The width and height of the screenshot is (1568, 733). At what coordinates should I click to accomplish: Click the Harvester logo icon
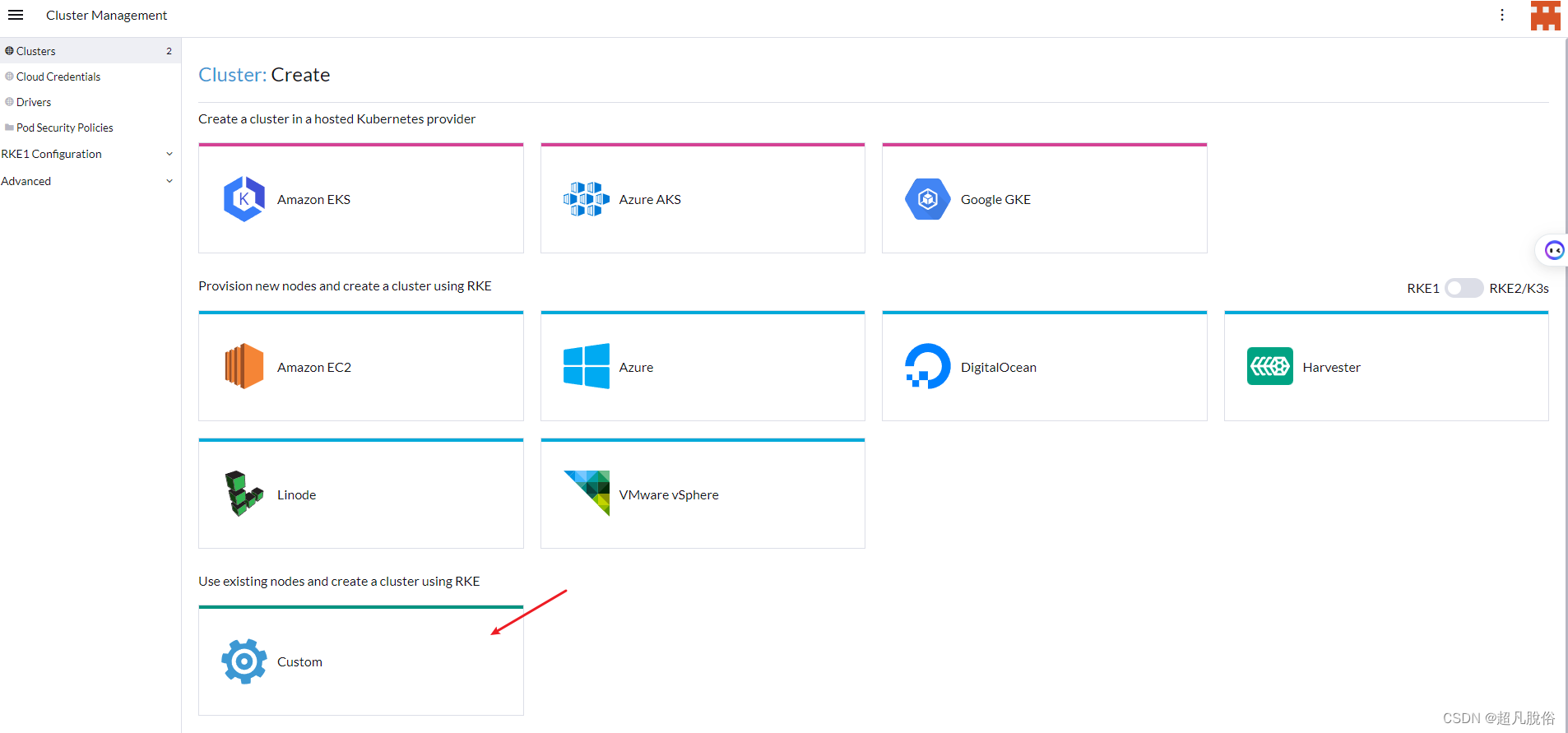[1269, 366]
